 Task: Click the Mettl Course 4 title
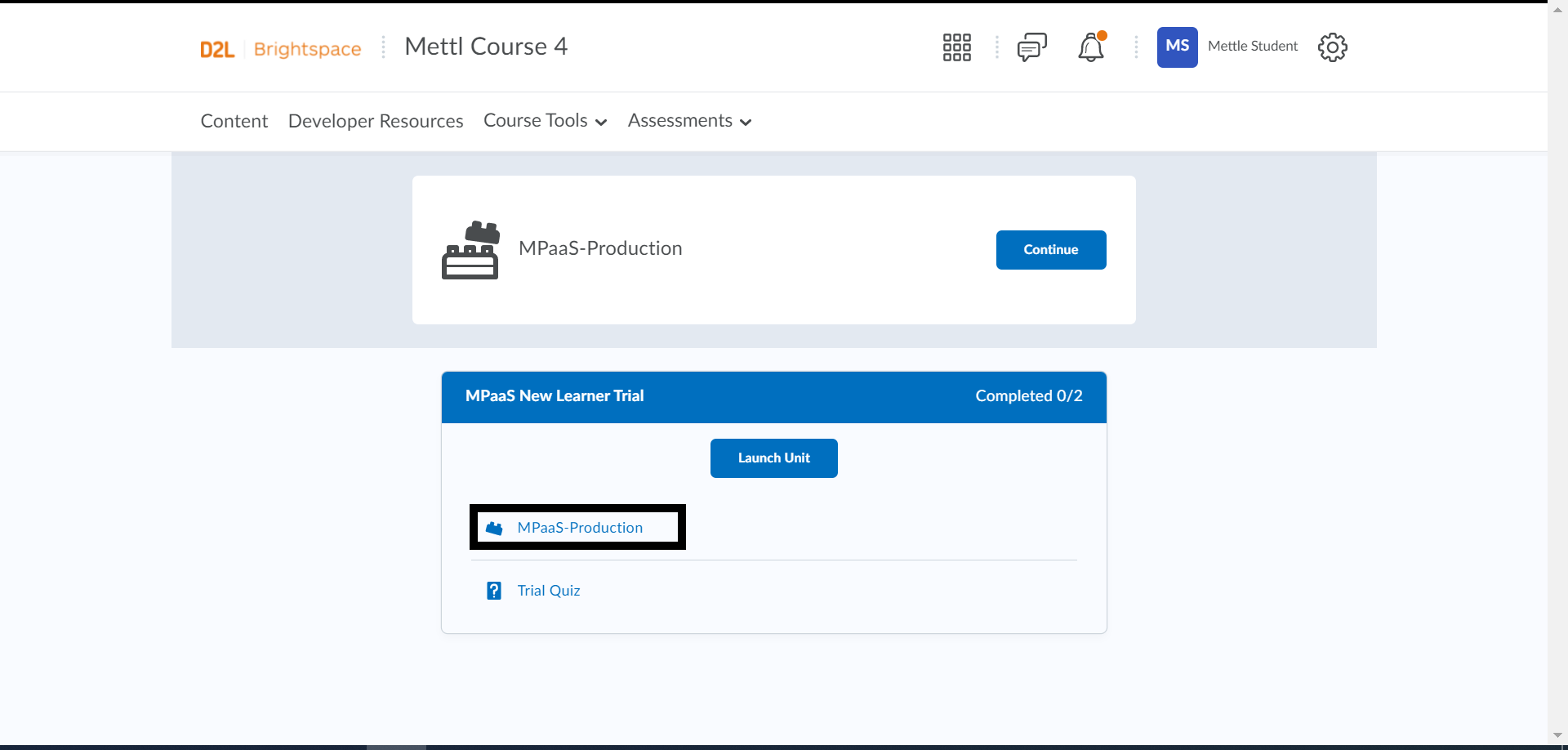point(486,47)
